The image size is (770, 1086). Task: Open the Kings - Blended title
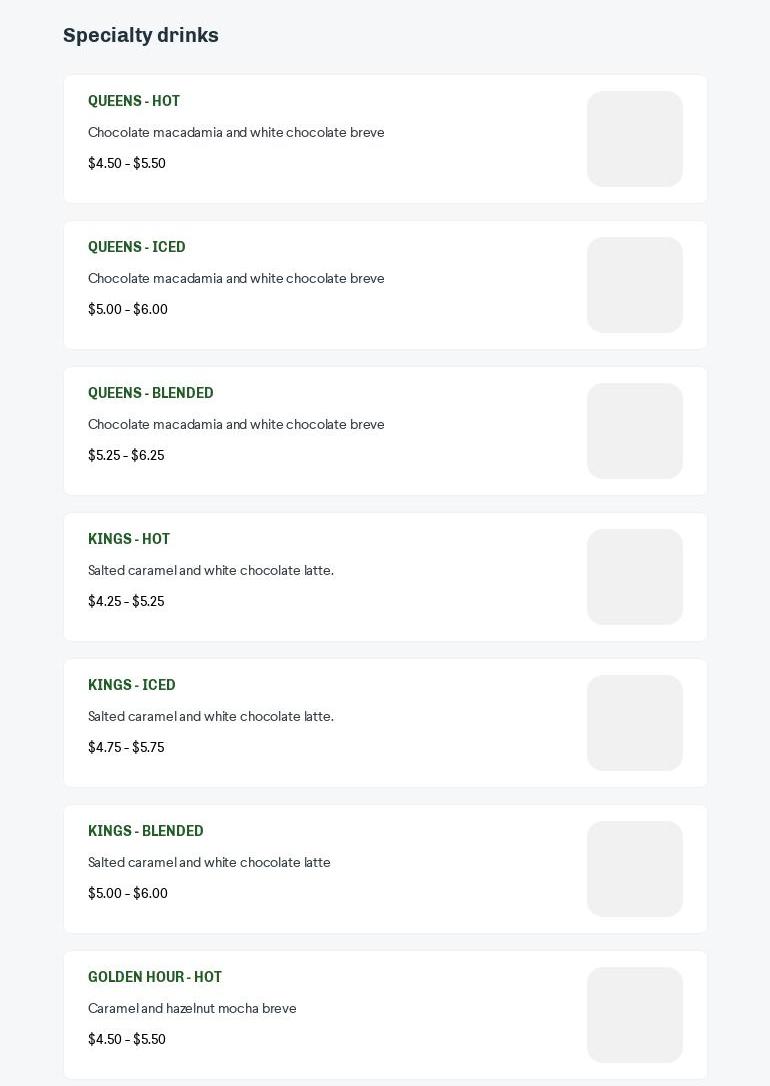coord(146,831)
